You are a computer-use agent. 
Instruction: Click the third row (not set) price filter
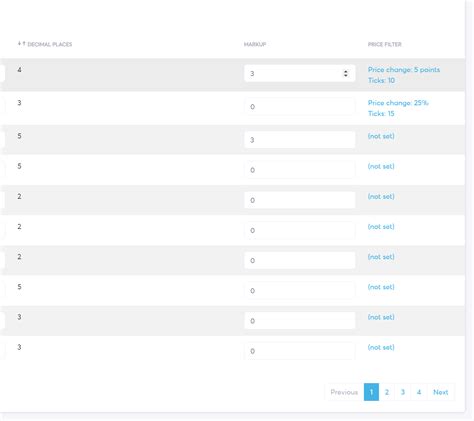click(x=381, y=136)
